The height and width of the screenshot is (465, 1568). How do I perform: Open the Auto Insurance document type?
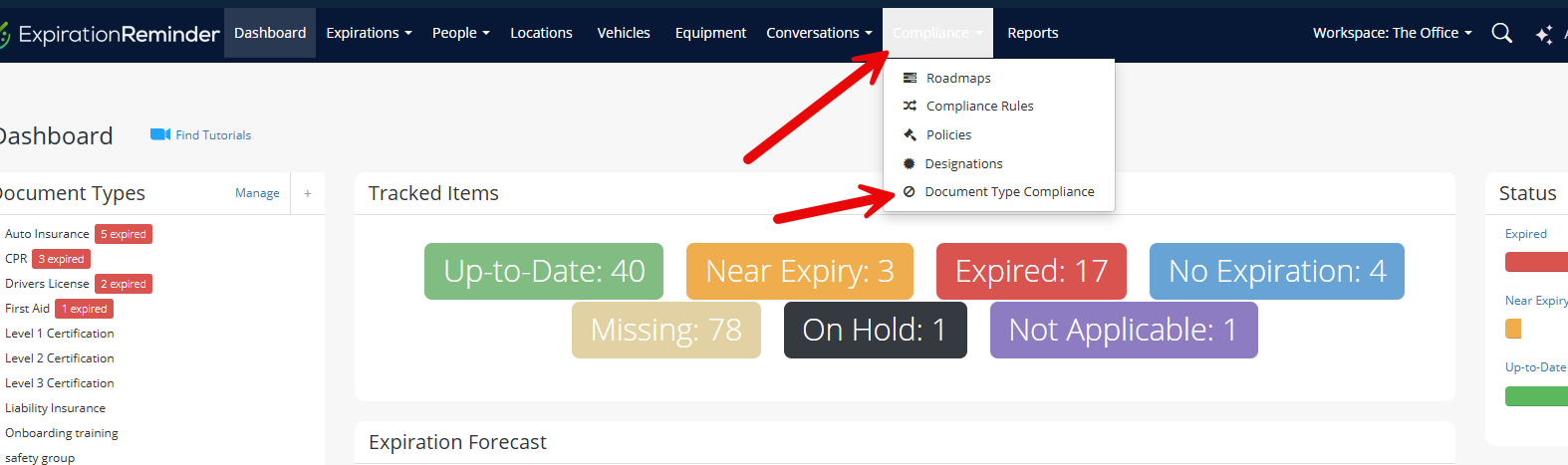(47, 234)
